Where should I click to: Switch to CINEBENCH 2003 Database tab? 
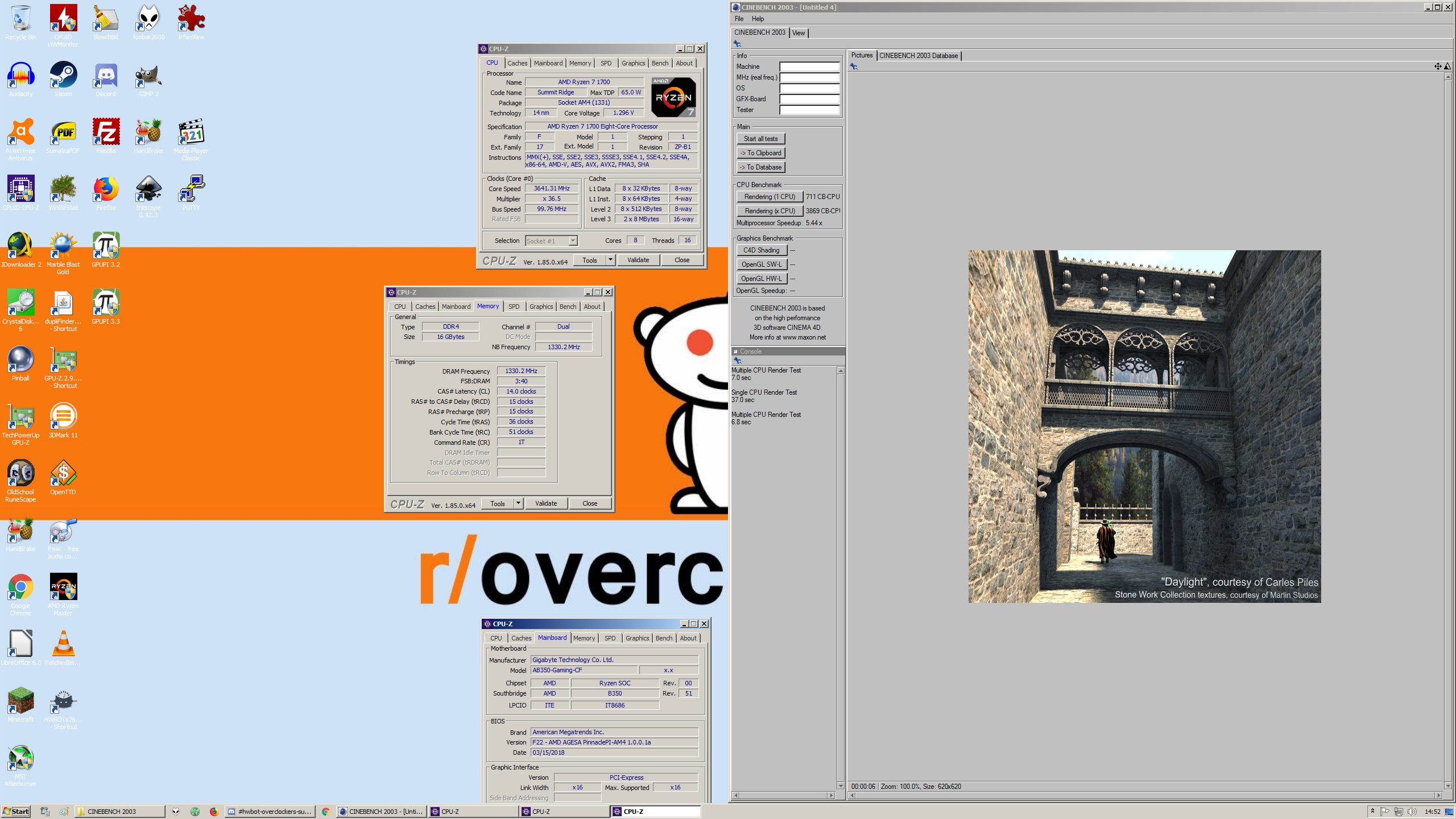(x=918, y=56)
